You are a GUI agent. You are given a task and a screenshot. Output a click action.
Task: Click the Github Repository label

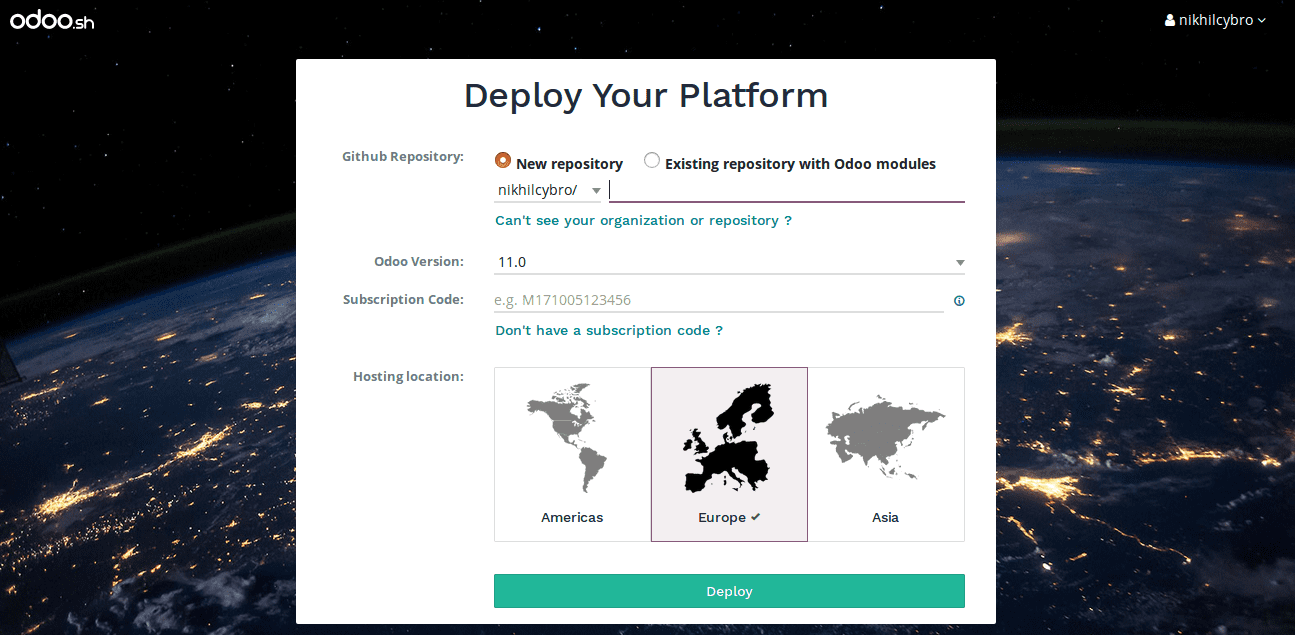coord(403,156)
